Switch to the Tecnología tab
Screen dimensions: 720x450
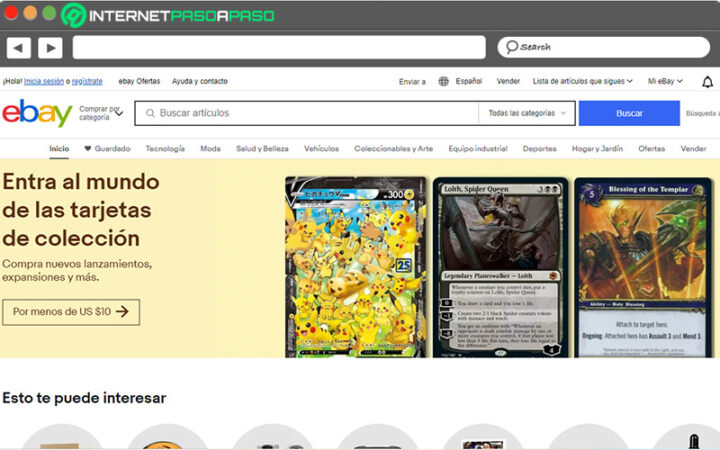tap(165, 149)
